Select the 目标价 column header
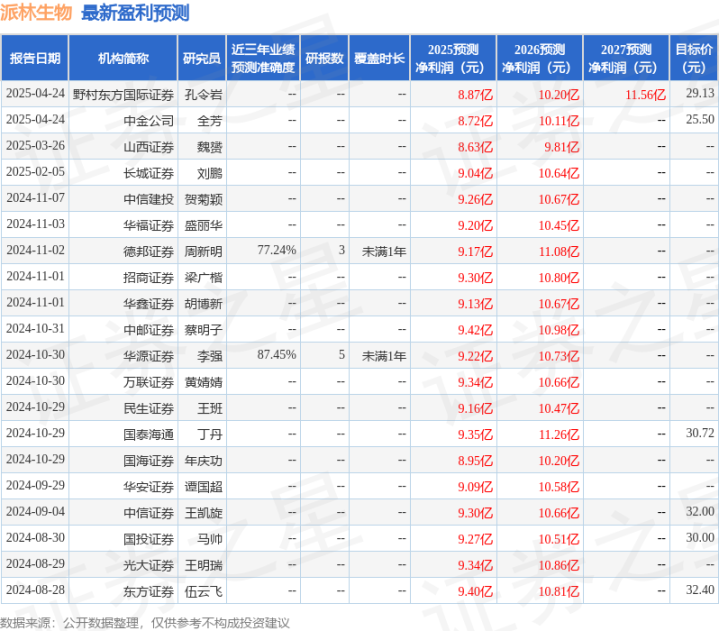Screen dimensions: 719x631 tap(694, 58)
